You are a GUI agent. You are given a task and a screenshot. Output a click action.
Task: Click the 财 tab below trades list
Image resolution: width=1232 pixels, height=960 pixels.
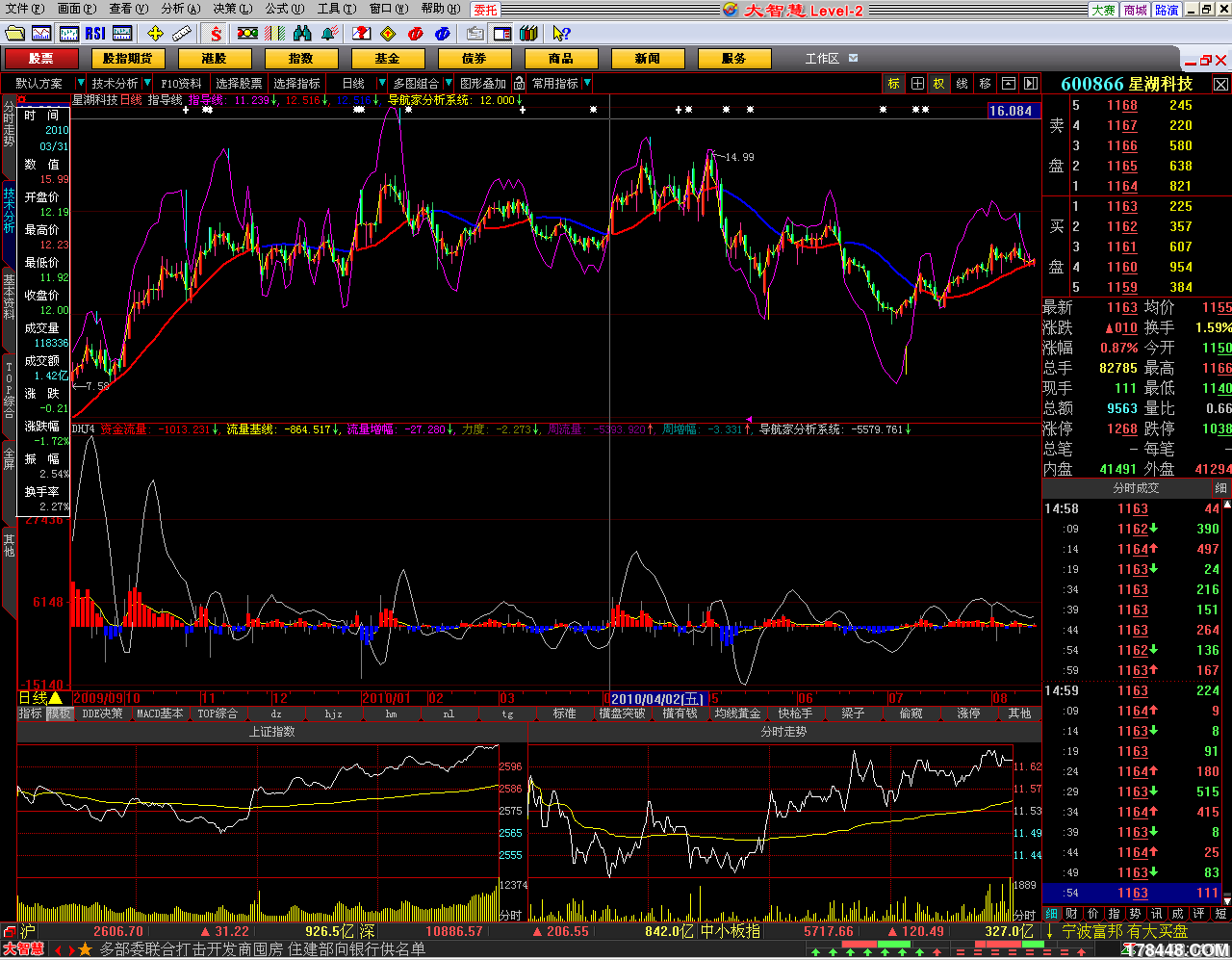1071,914
